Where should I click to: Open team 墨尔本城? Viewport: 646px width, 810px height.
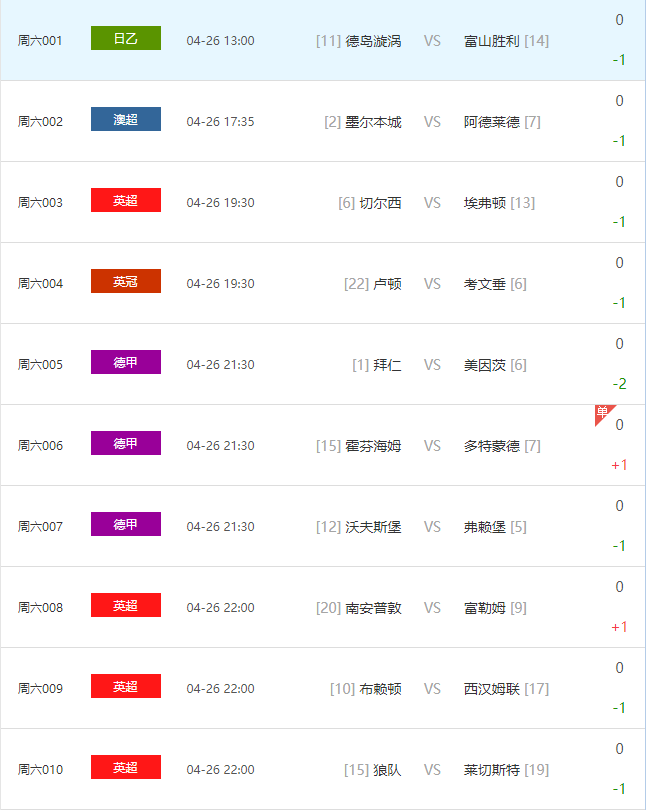coord(373,122)
